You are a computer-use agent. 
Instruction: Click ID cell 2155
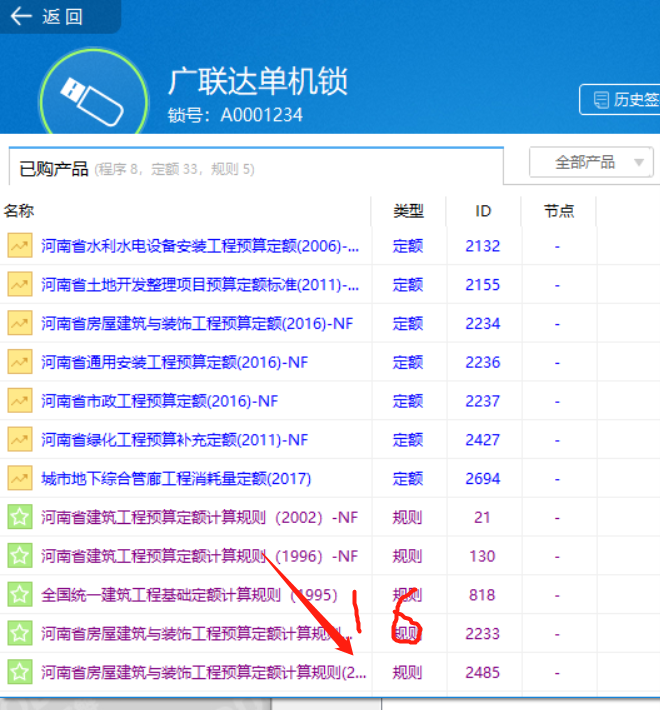tap(483, 285)
